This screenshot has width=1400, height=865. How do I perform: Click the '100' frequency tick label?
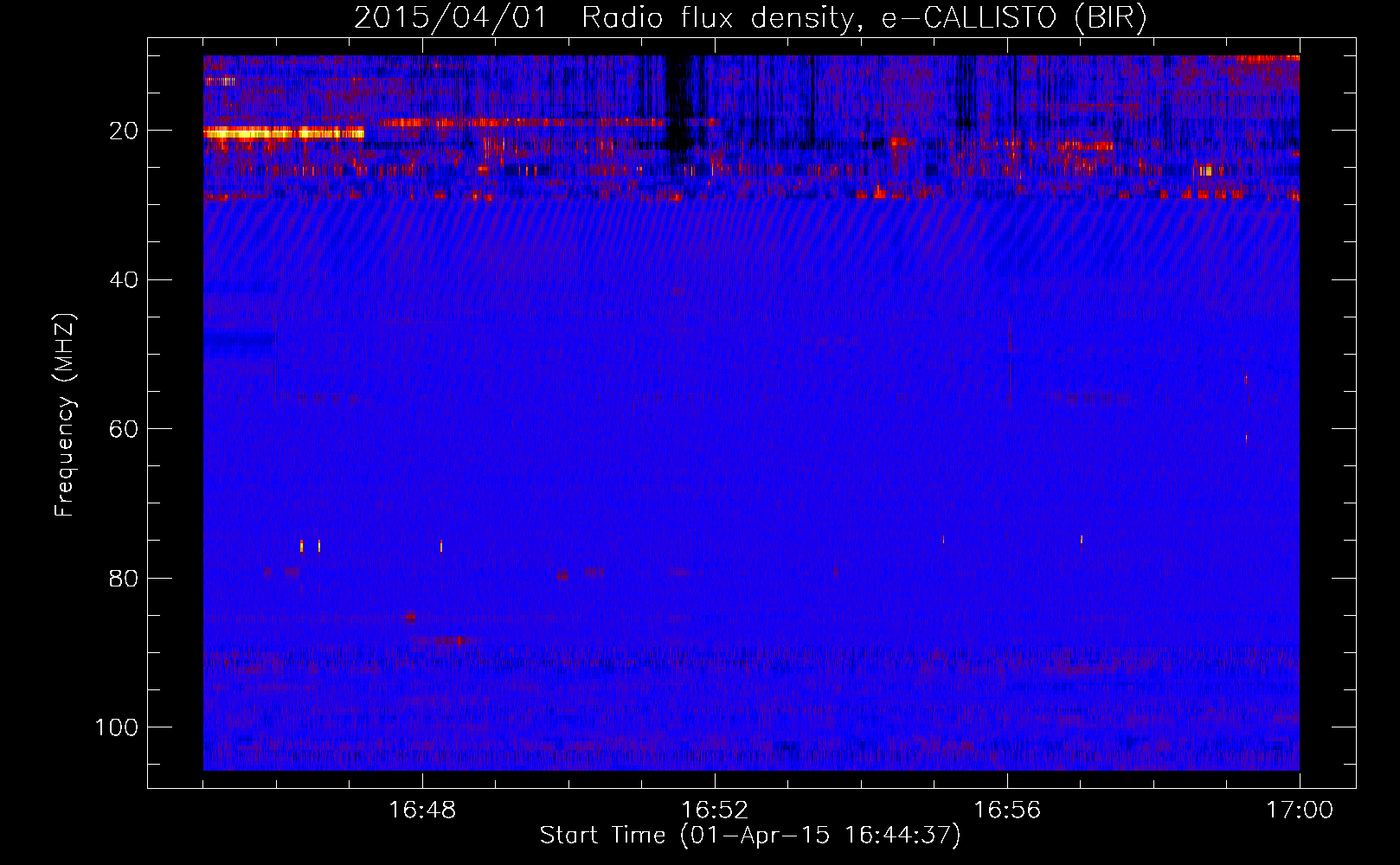coord(117,727)
